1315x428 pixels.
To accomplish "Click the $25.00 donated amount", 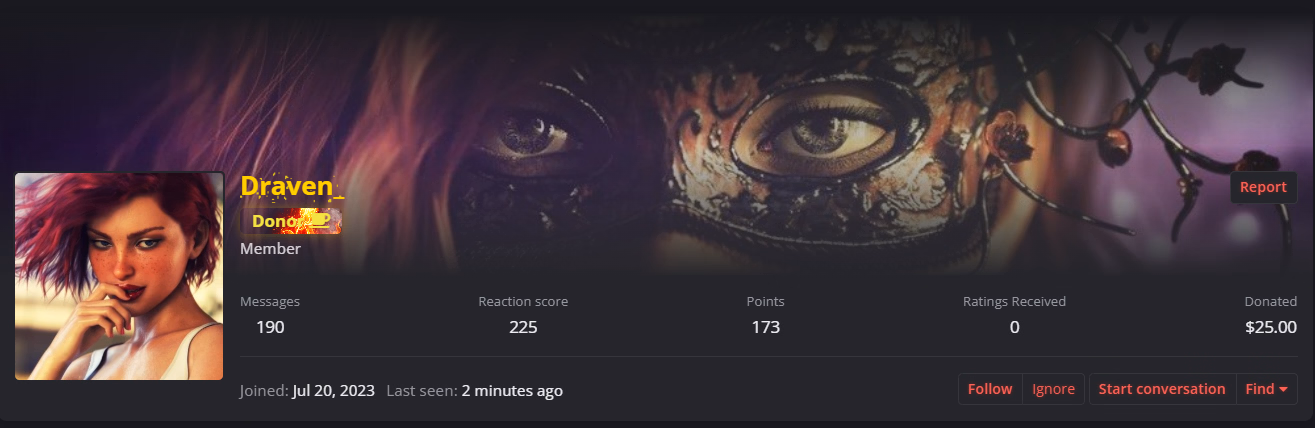I will pyautogui.click(x=1270, y=326).
